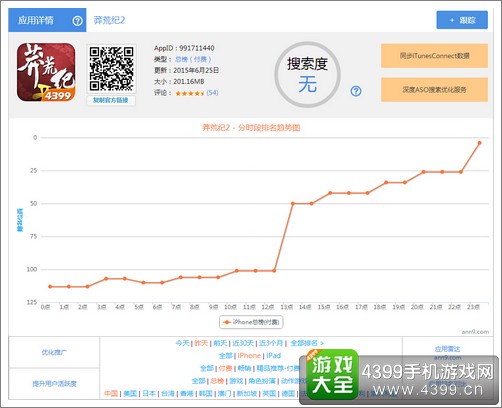Click 同步iTunesConnect数据 button
The width and height of the screenshot is (502, 408).
click(x=434, y=56)
